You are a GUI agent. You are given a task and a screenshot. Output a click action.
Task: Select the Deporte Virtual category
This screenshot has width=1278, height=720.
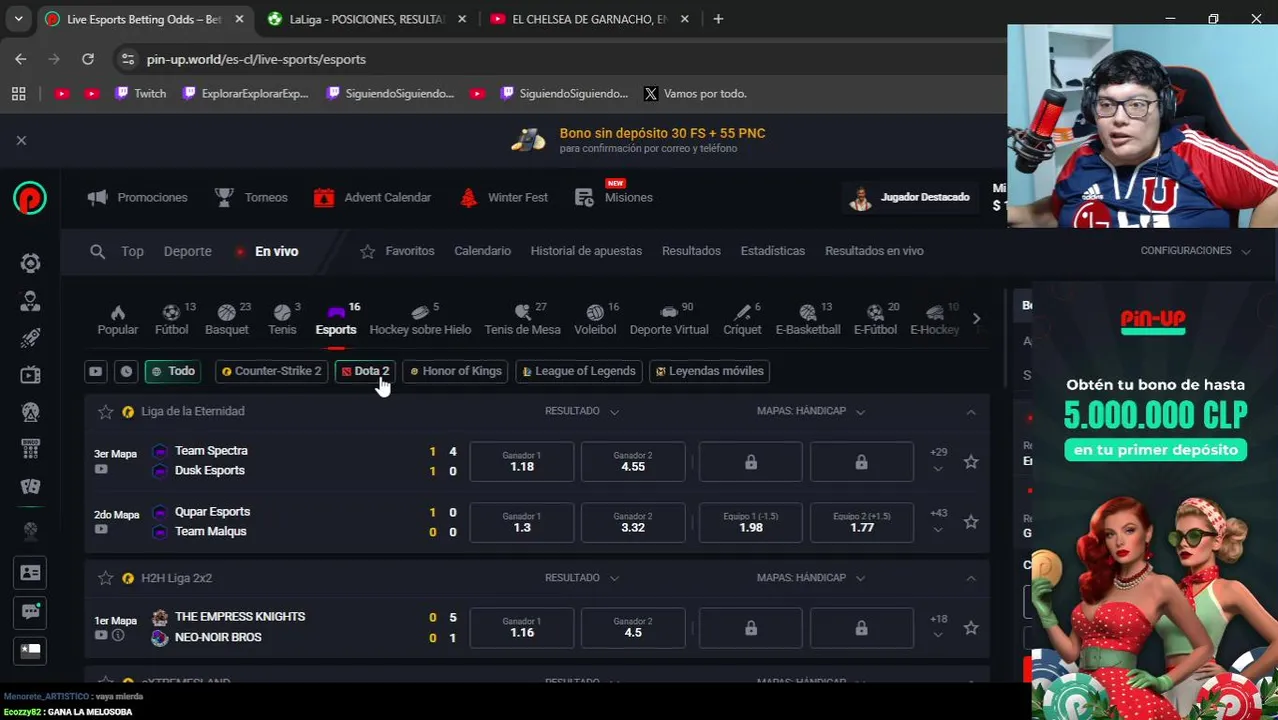(669, 319)
